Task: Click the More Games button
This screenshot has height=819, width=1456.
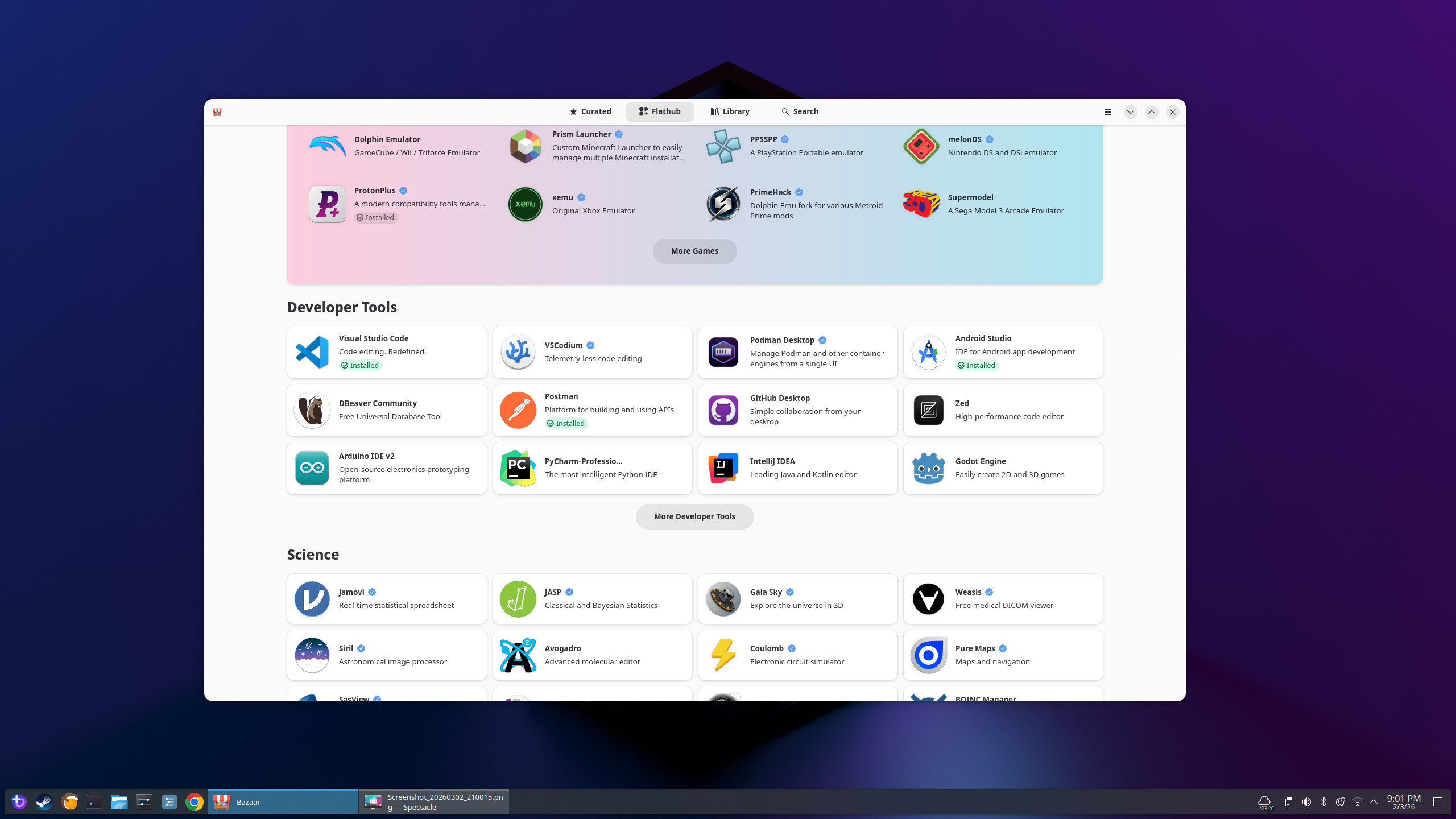Action: (694, 251)
